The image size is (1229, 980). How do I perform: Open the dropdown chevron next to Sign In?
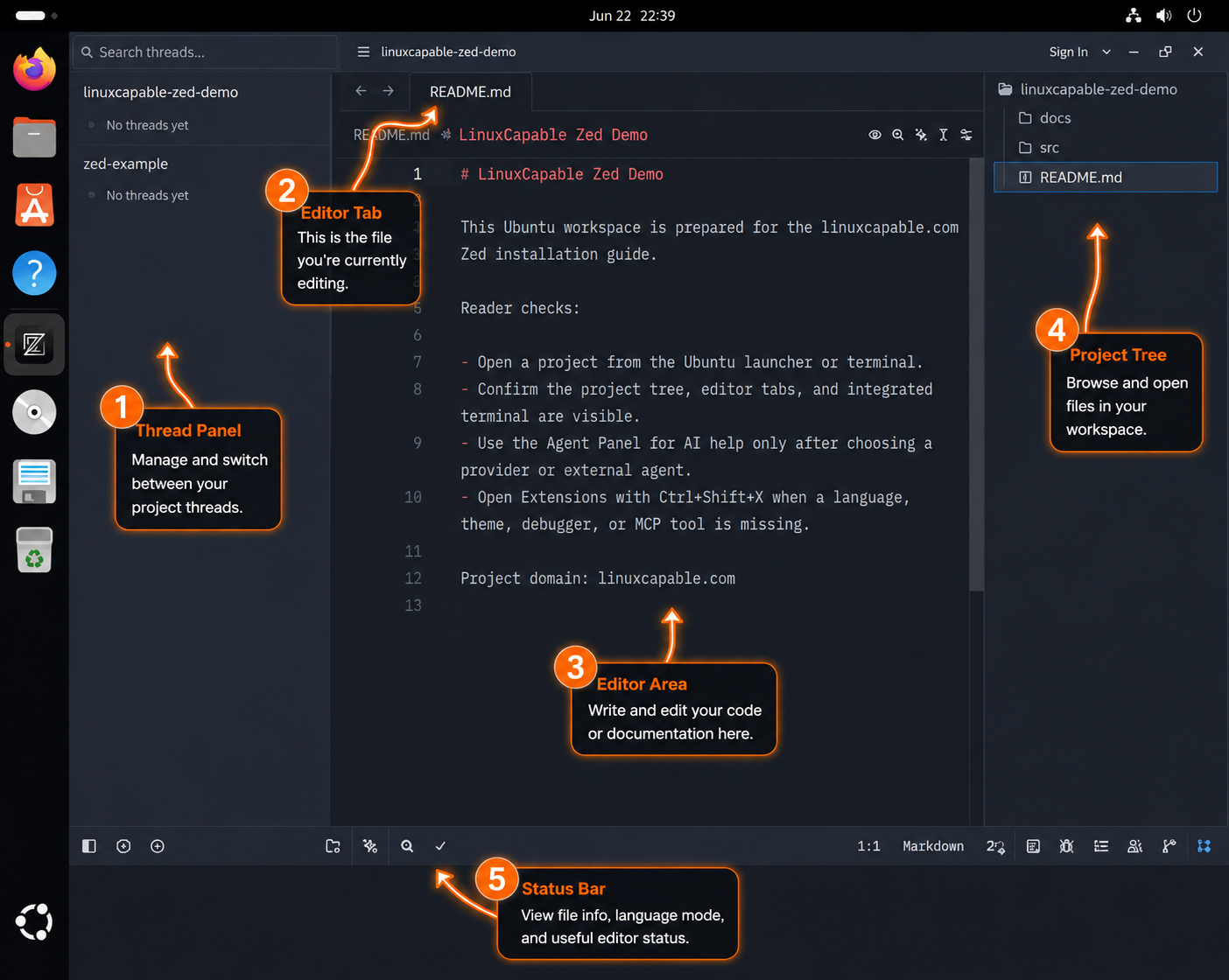(1106, 52)
